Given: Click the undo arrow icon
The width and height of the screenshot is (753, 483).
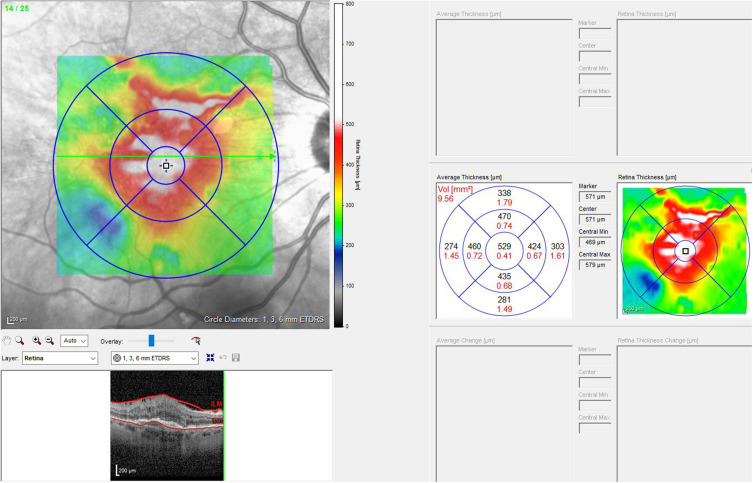Looking at the screenshot, I should coord(223,357).
